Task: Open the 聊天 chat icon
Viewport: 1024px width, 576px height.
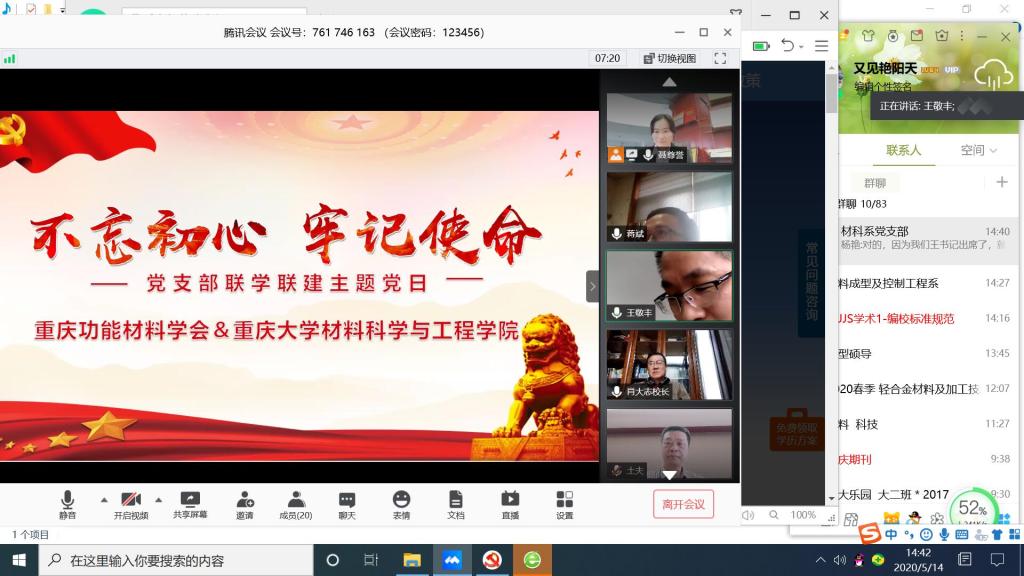Action: coord(346,504)
